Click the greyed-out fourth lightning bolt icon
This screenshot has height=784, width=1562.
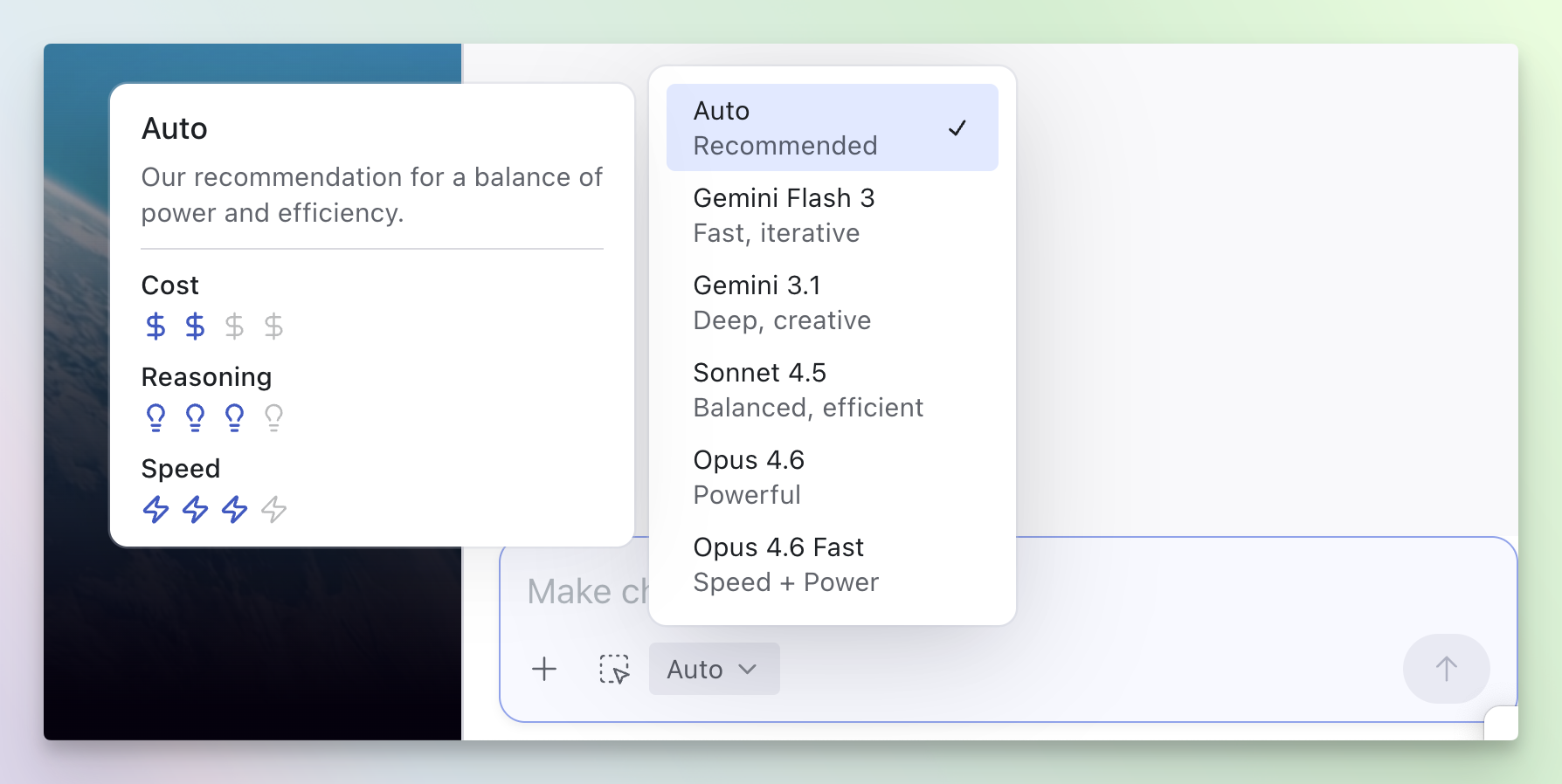273,509
